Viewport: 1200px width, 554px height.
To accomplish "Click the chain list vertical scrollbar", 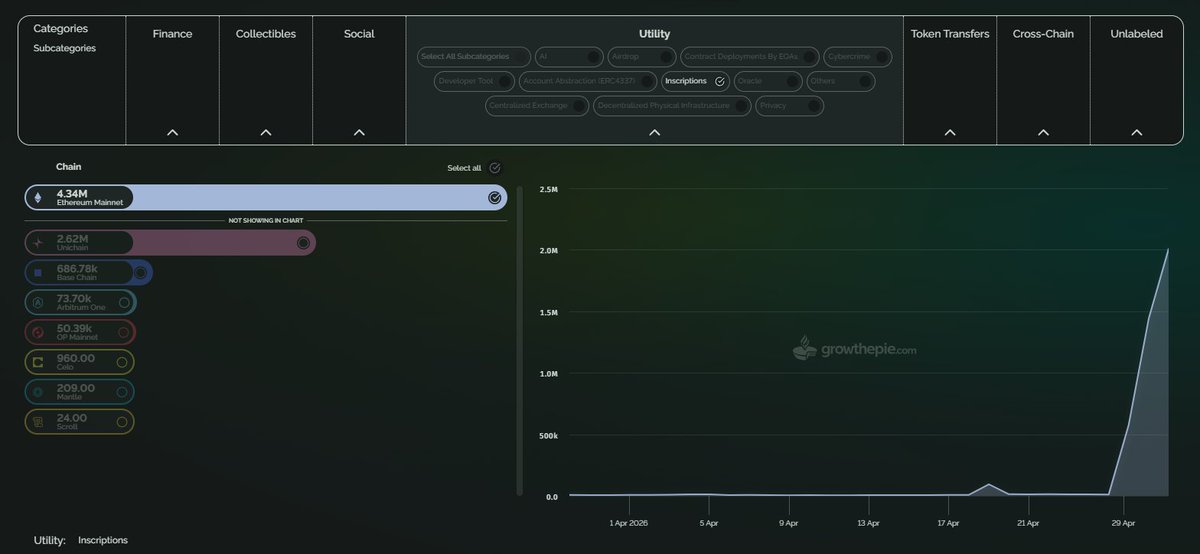I will (x=518, y=340).
